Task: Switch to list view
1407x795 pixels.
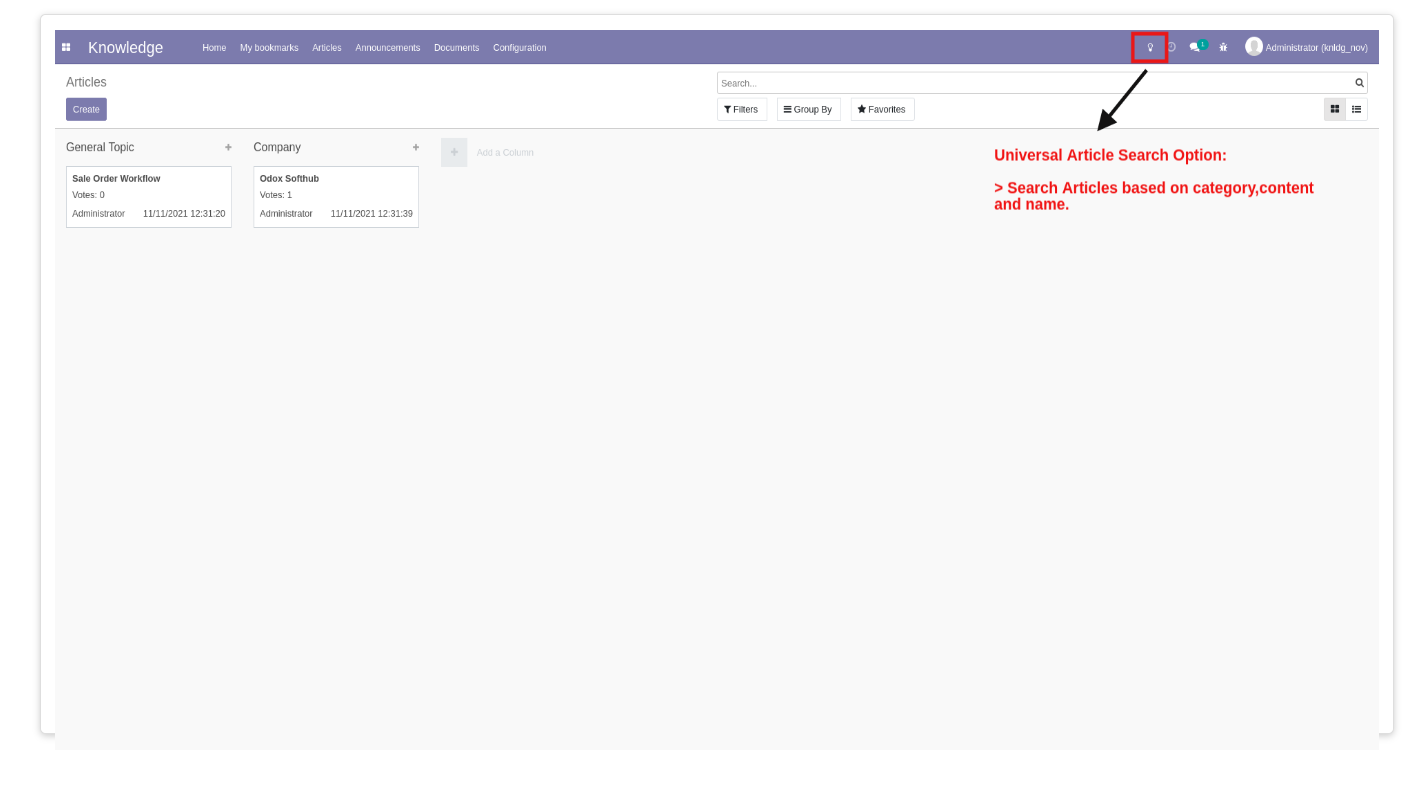Action: pyautogui.click(x=1356, y=109)
